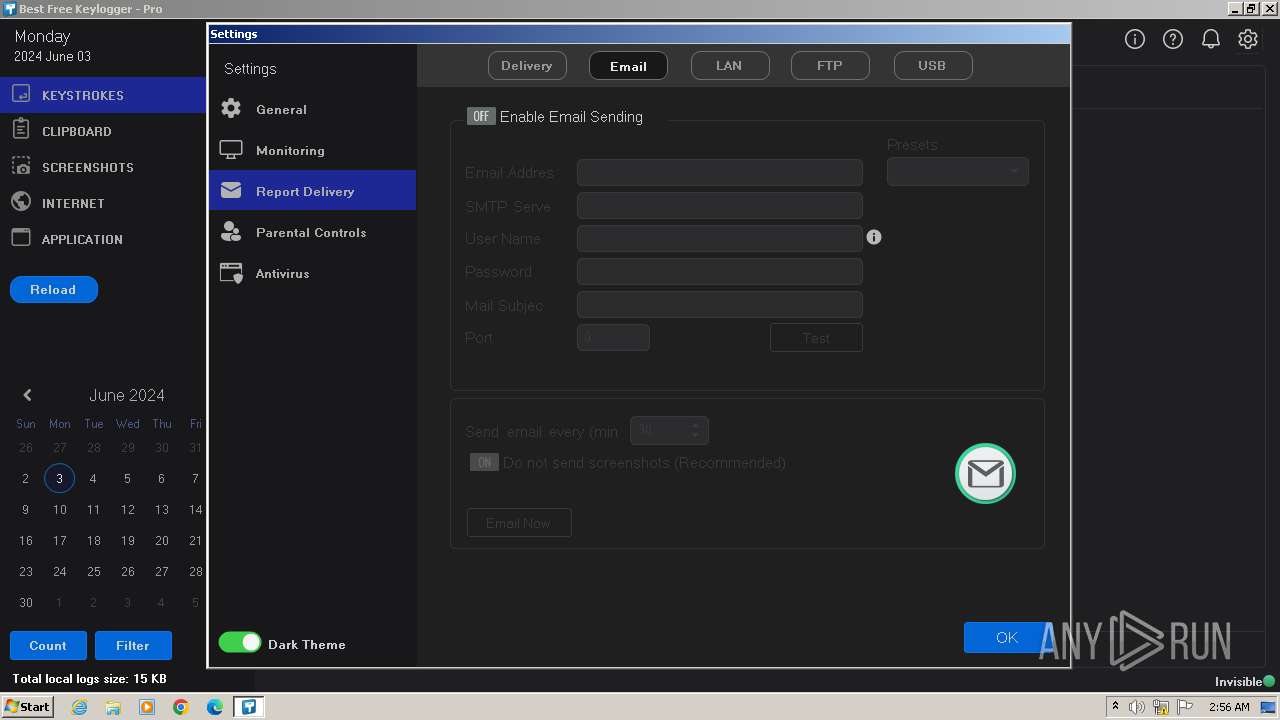Click the Email Address input field
The width and height of the screenshot is (1280, 720).
(x=720, y=172)
